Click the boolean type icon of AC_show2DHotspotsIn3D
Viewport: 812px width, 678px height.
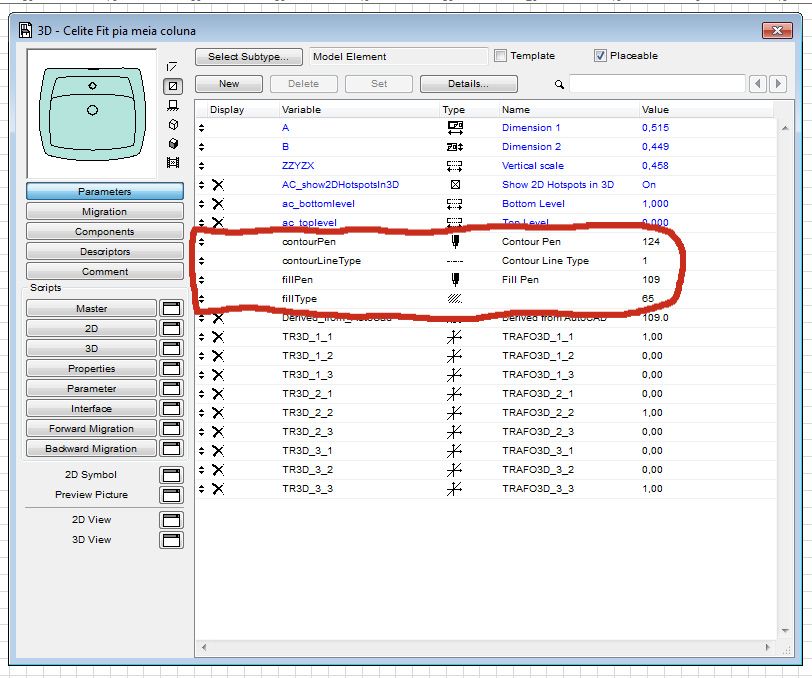[x=455, y=185]
